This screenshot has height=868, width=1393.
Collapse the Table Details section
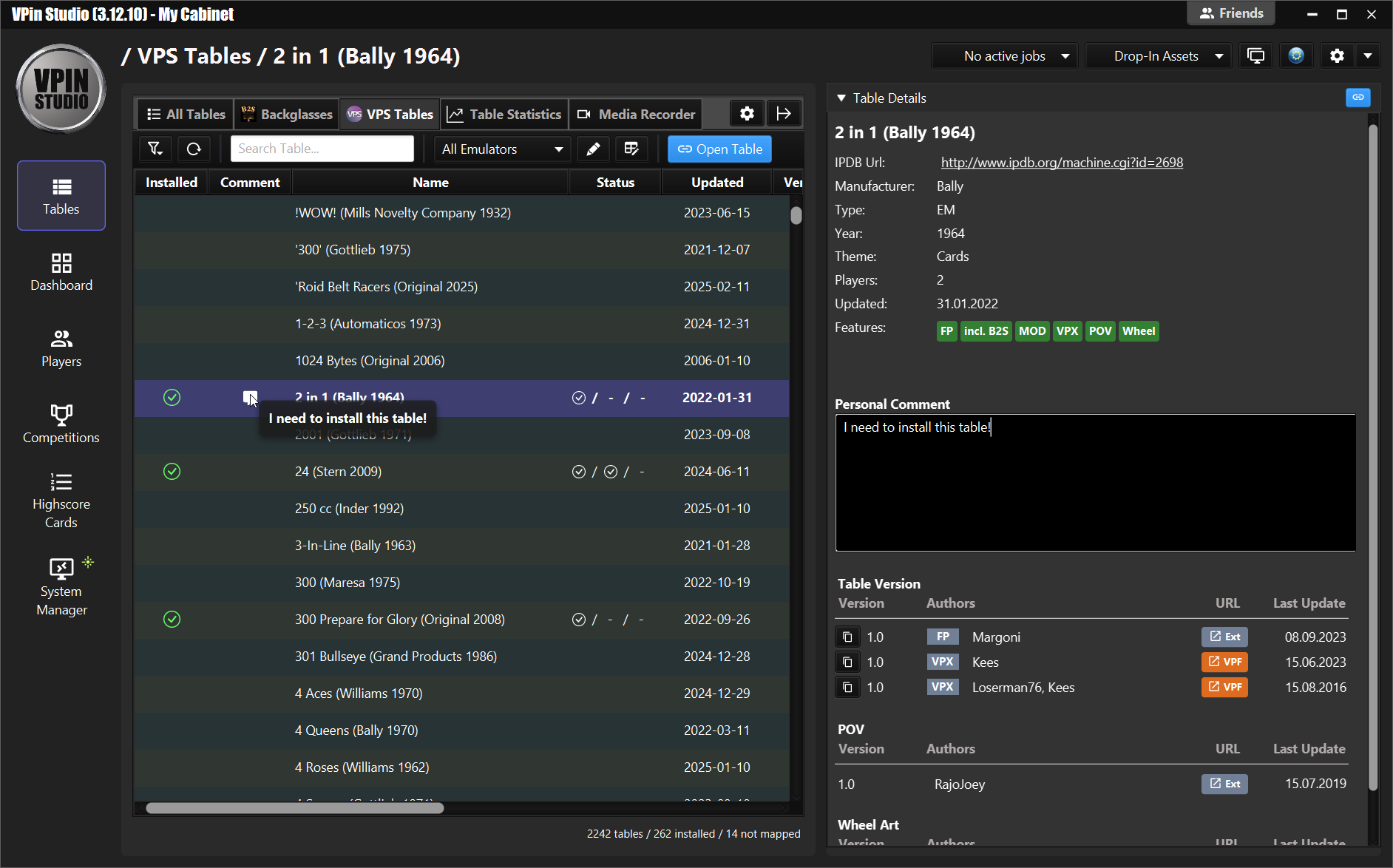coord(841,98)
